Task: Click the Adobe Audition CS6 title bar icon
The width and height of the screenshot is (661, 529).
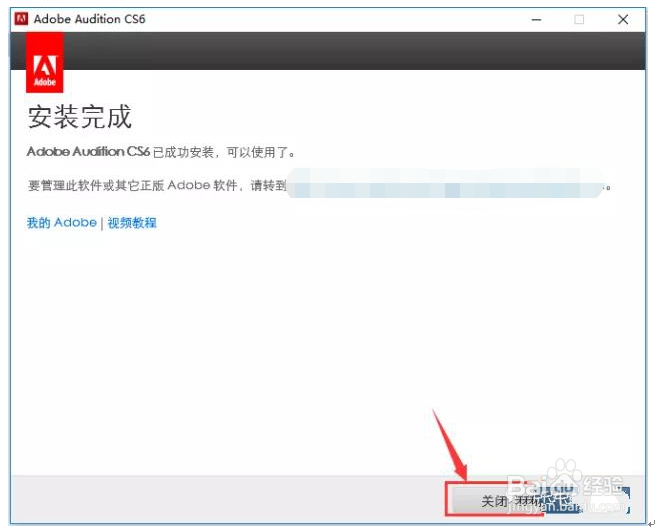Action: click(21, 19)
